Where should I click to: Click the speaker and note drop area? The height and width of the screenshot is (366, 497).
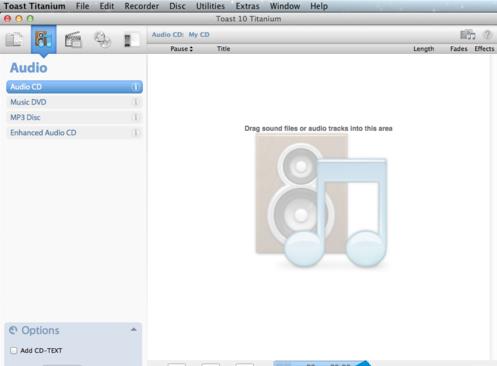321,200
